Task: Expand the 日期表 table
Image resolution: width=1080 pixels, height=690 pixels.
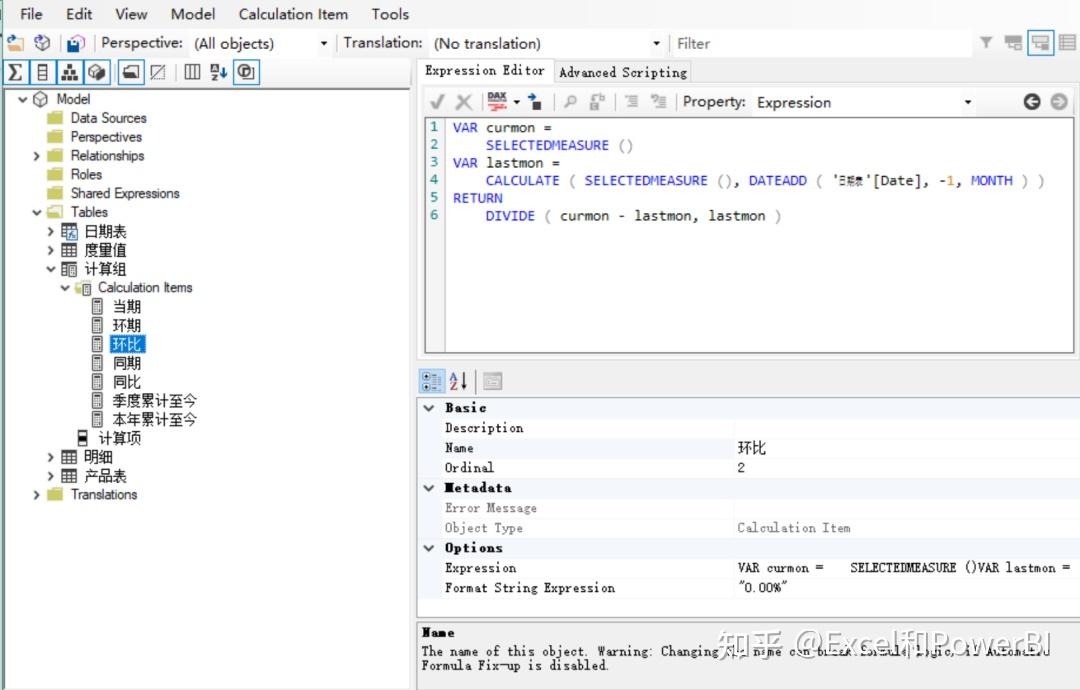Action: (50, 232)
